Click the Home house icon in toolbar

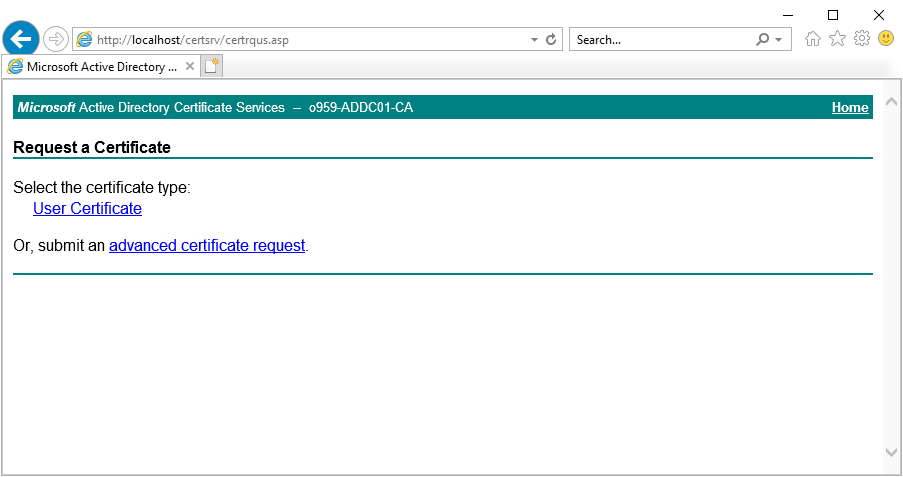(x=813, y=39)
